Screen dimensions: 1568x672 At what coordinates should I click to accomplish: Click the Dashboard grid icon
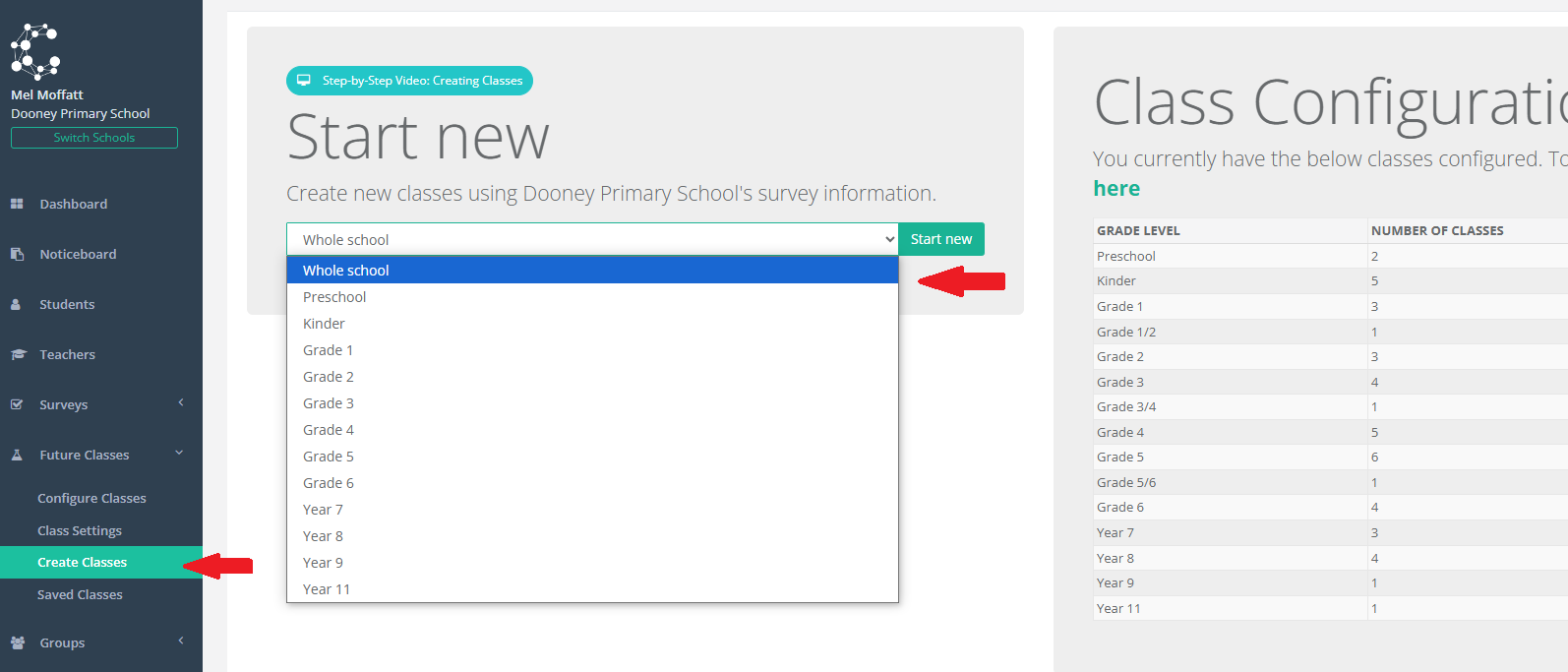tap(17, 204)
